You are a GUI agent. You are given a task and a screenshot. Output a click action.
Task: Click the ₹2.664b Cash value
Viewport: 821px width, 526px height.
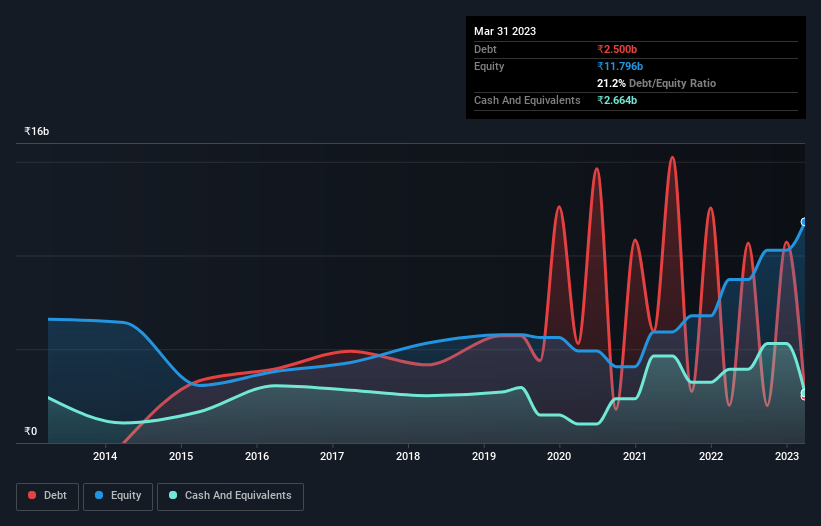617,100
